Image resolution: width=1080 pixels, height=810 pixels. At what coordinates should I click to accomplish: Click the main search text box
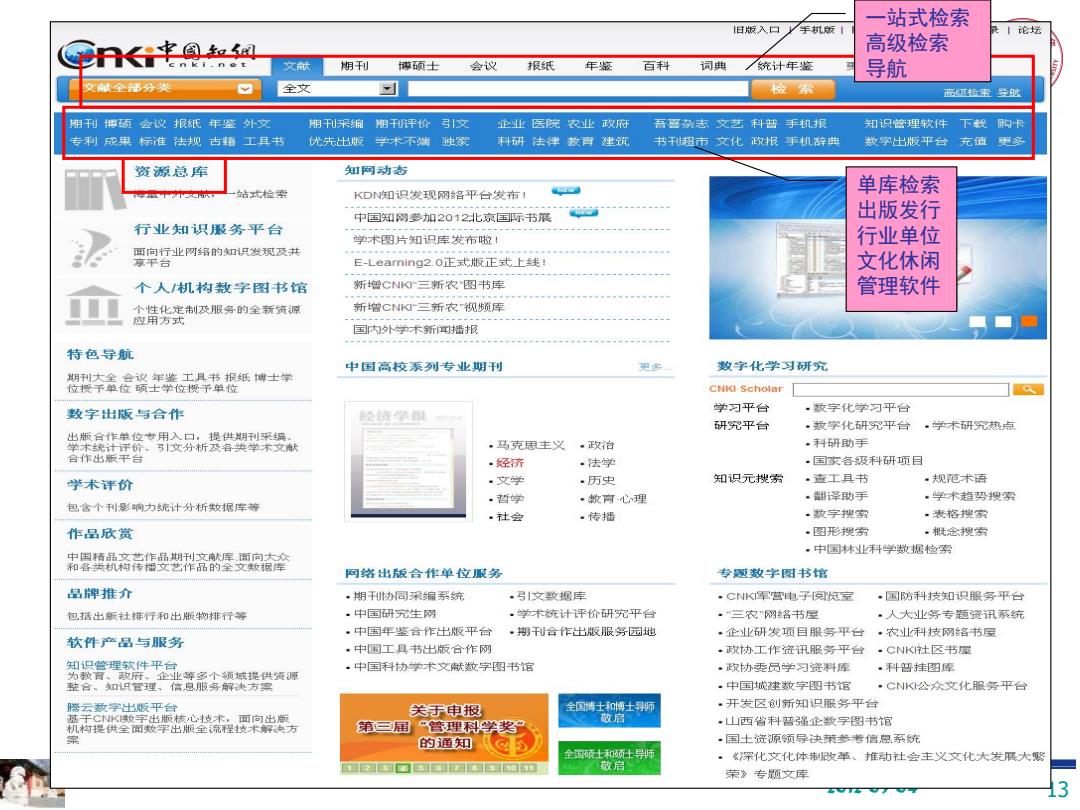[x=577, y=88]
